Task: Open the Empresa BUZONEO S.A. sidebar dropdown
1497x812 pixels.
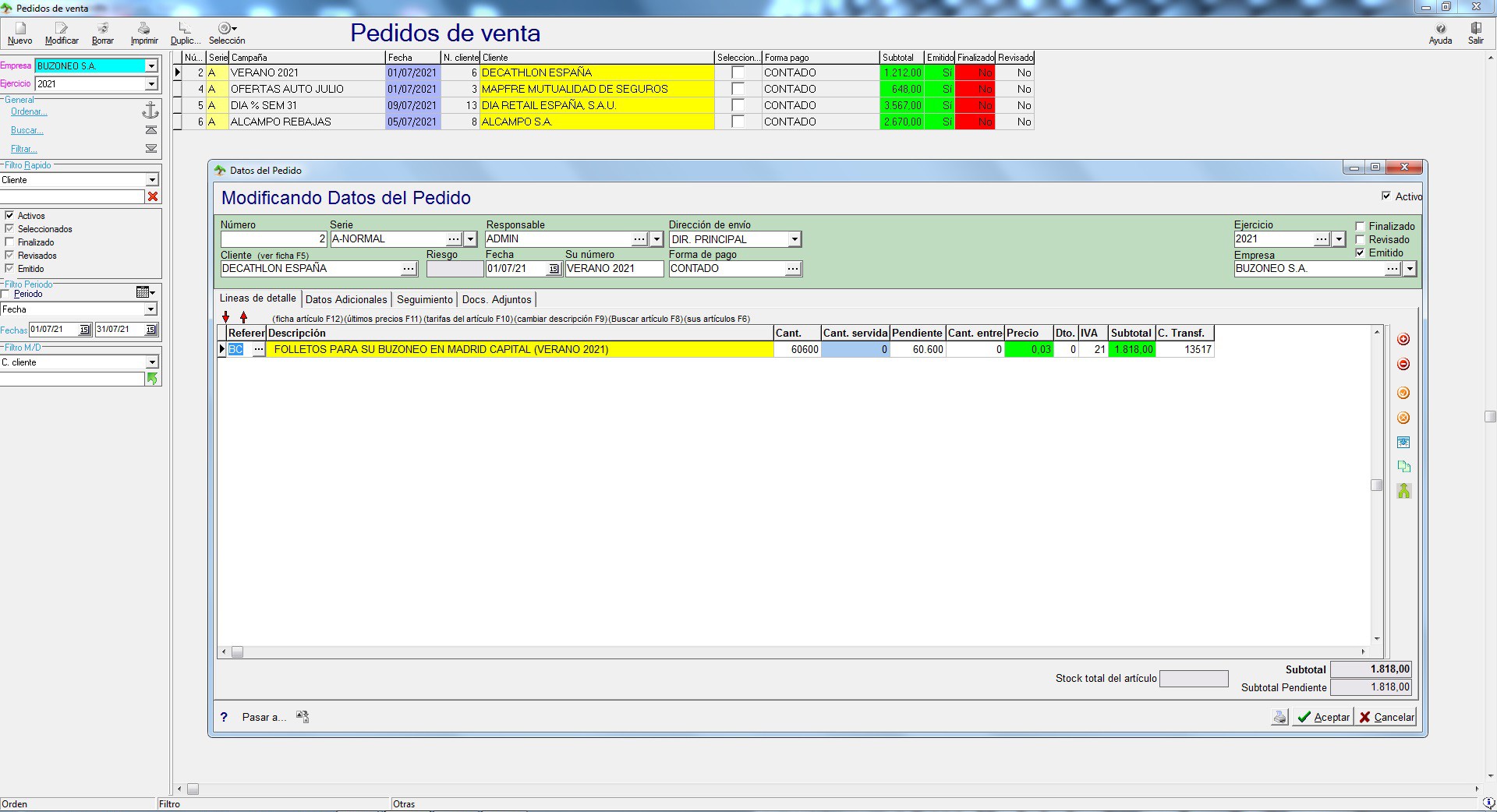Action: [x=152, y=66]
